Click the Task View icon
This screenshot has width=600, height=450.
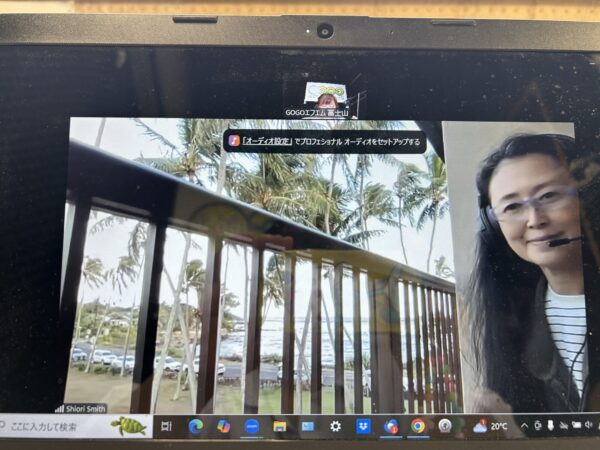[166, 426]
